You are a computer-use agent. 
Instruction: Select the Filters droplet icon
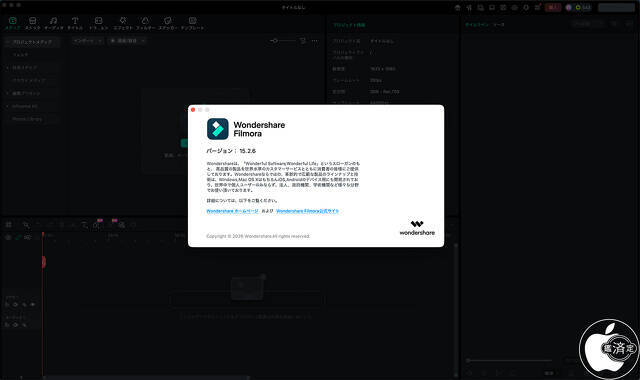coord(145,23)
